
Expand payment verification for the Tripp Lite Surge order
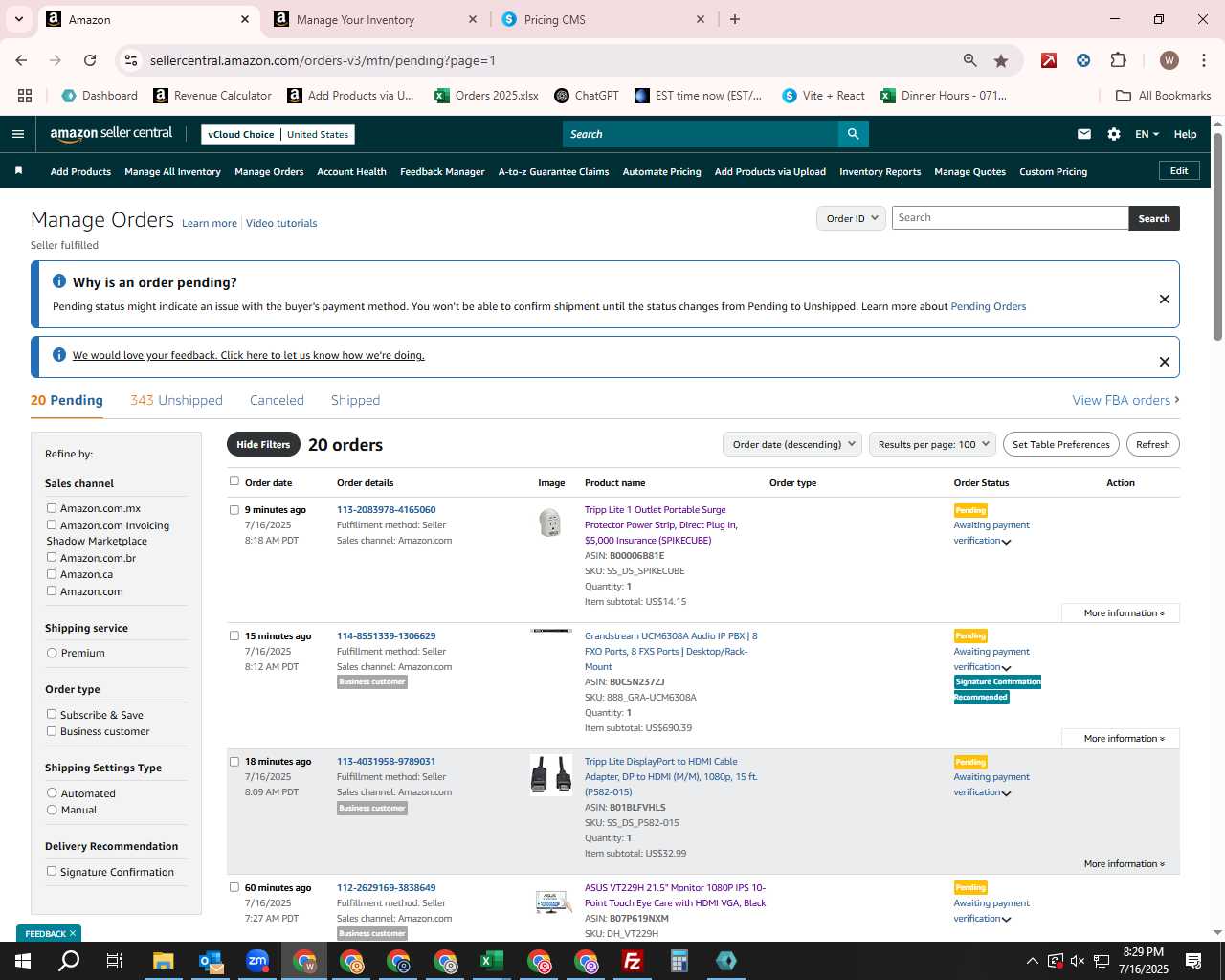(x=1006, y=542)
